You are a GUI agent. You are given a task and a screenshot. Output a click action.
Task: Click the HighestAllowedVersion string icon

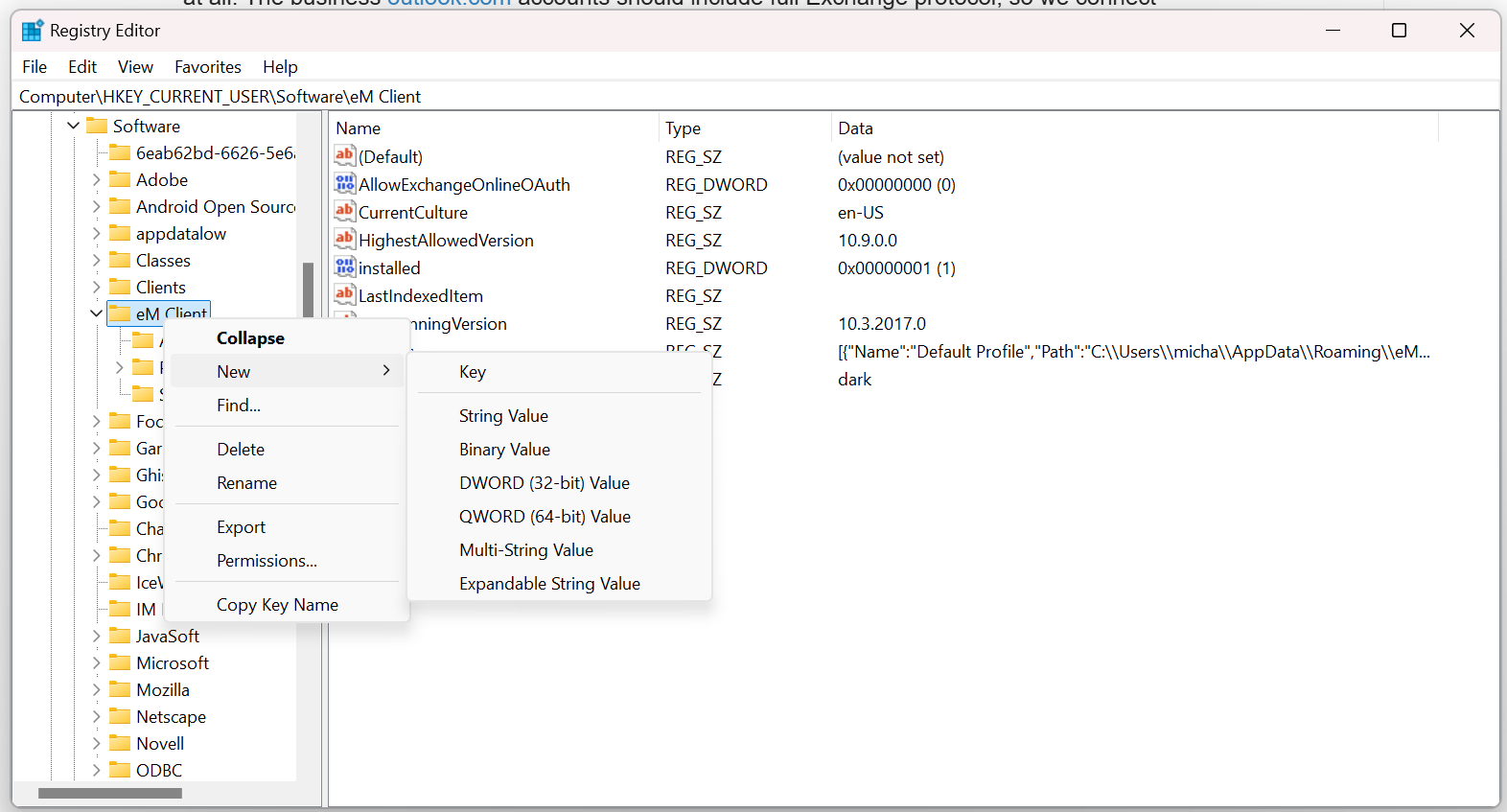click(345, 239)
